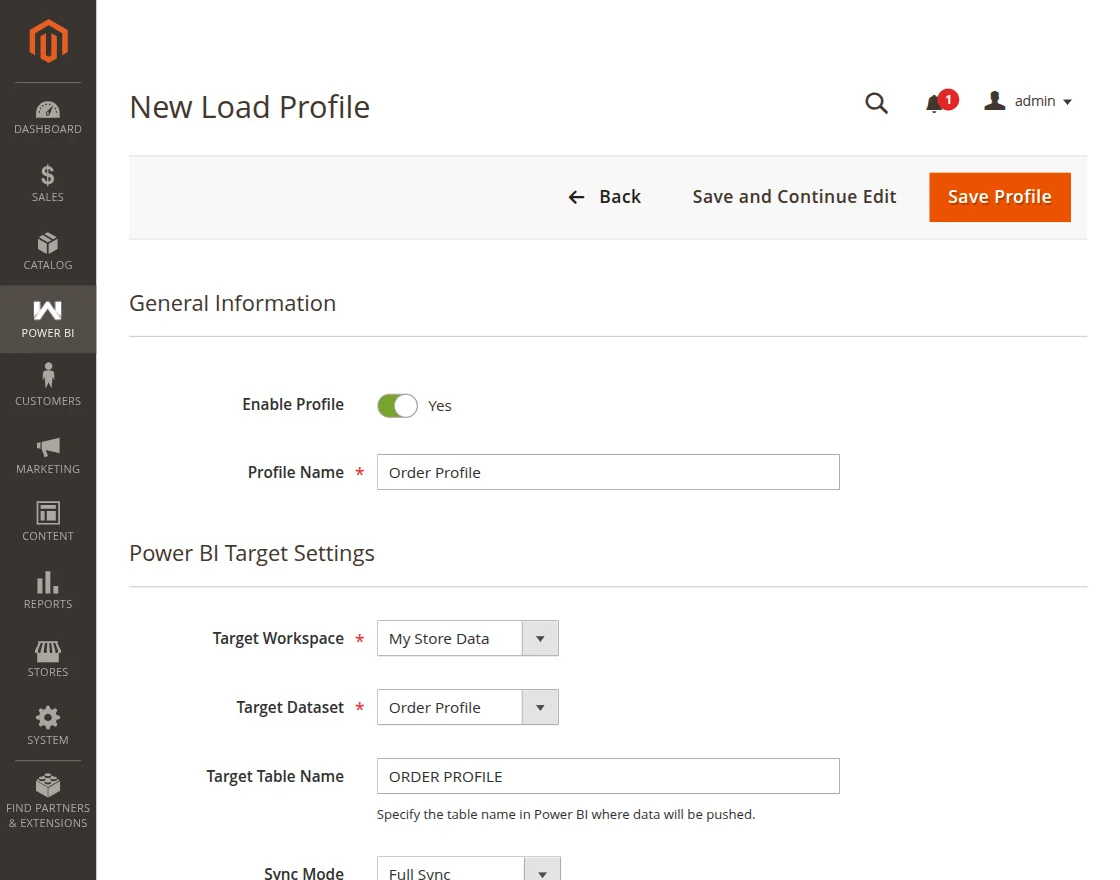Open the Catalog sidebar menu
1120x880 pixels.
click(48, 251)
